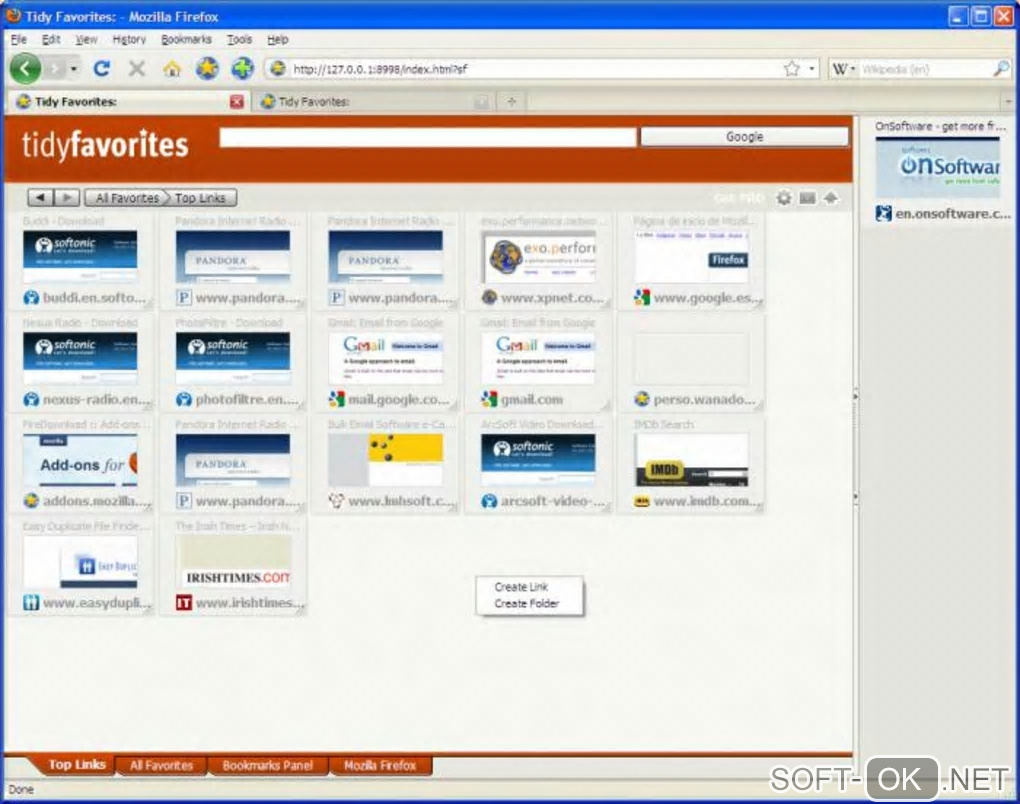
Task: Click the IMDb favicon next to www.imdb.com
Action: coord(642,502)
